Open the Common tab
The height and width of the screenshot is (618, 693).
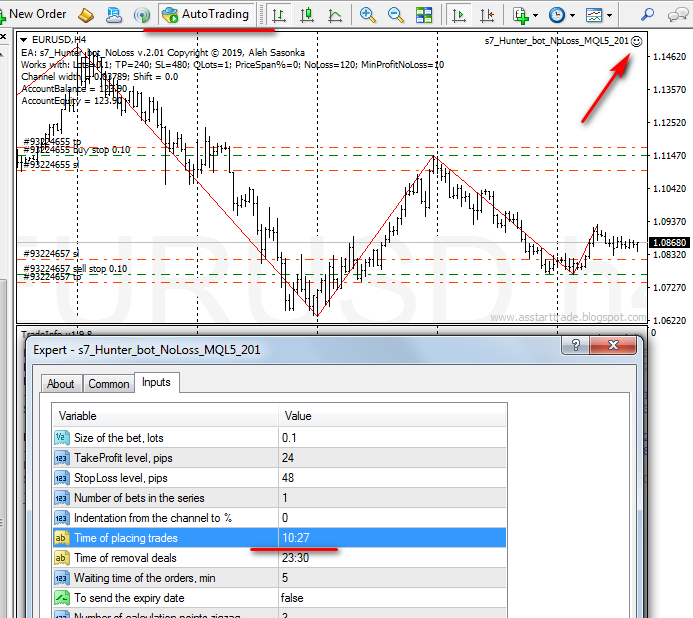pos(109,384)
